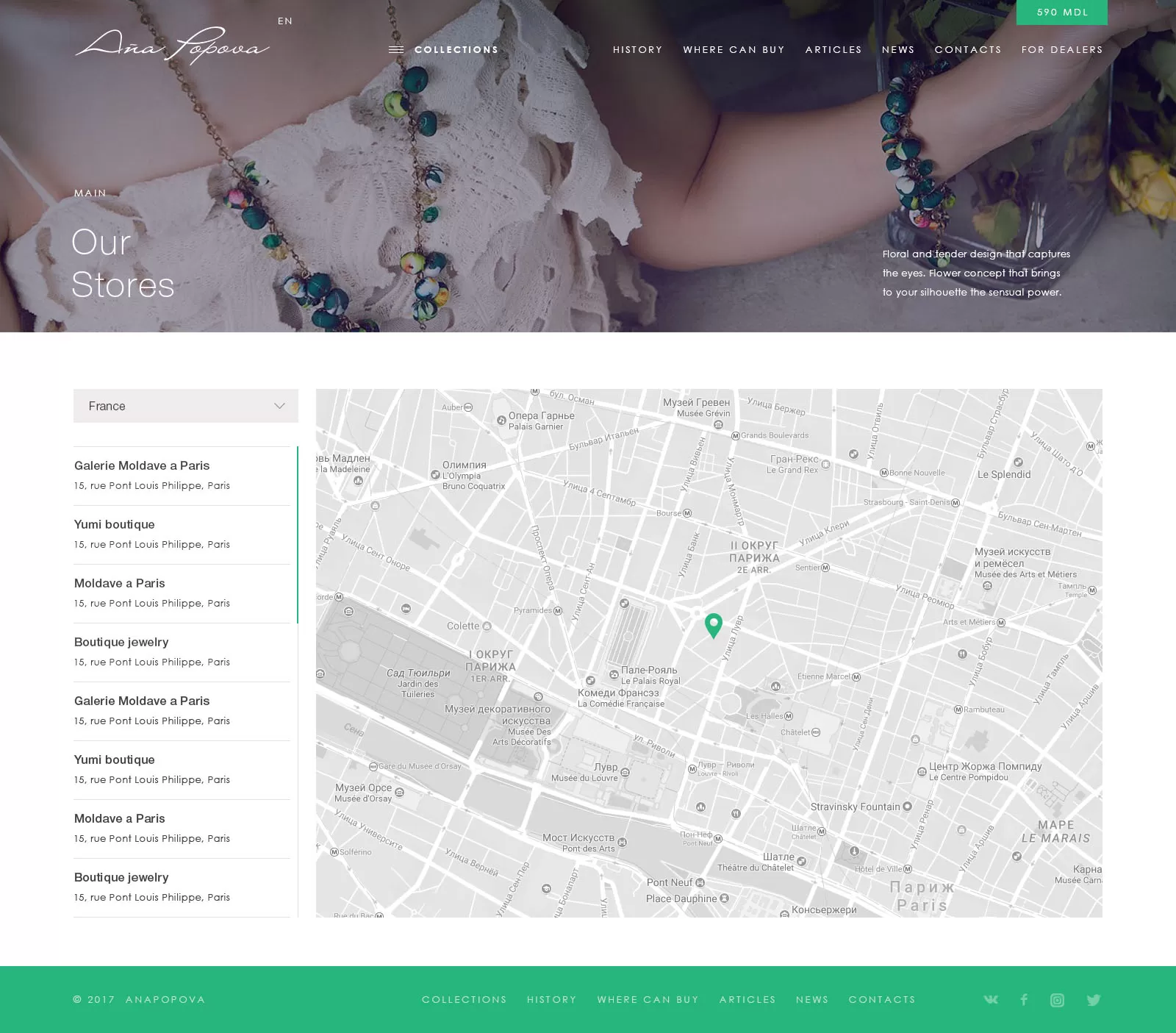This screenshot has height=1033, width=1176.
Task: Open the VK social icon in footer
Action: [991, 999]
